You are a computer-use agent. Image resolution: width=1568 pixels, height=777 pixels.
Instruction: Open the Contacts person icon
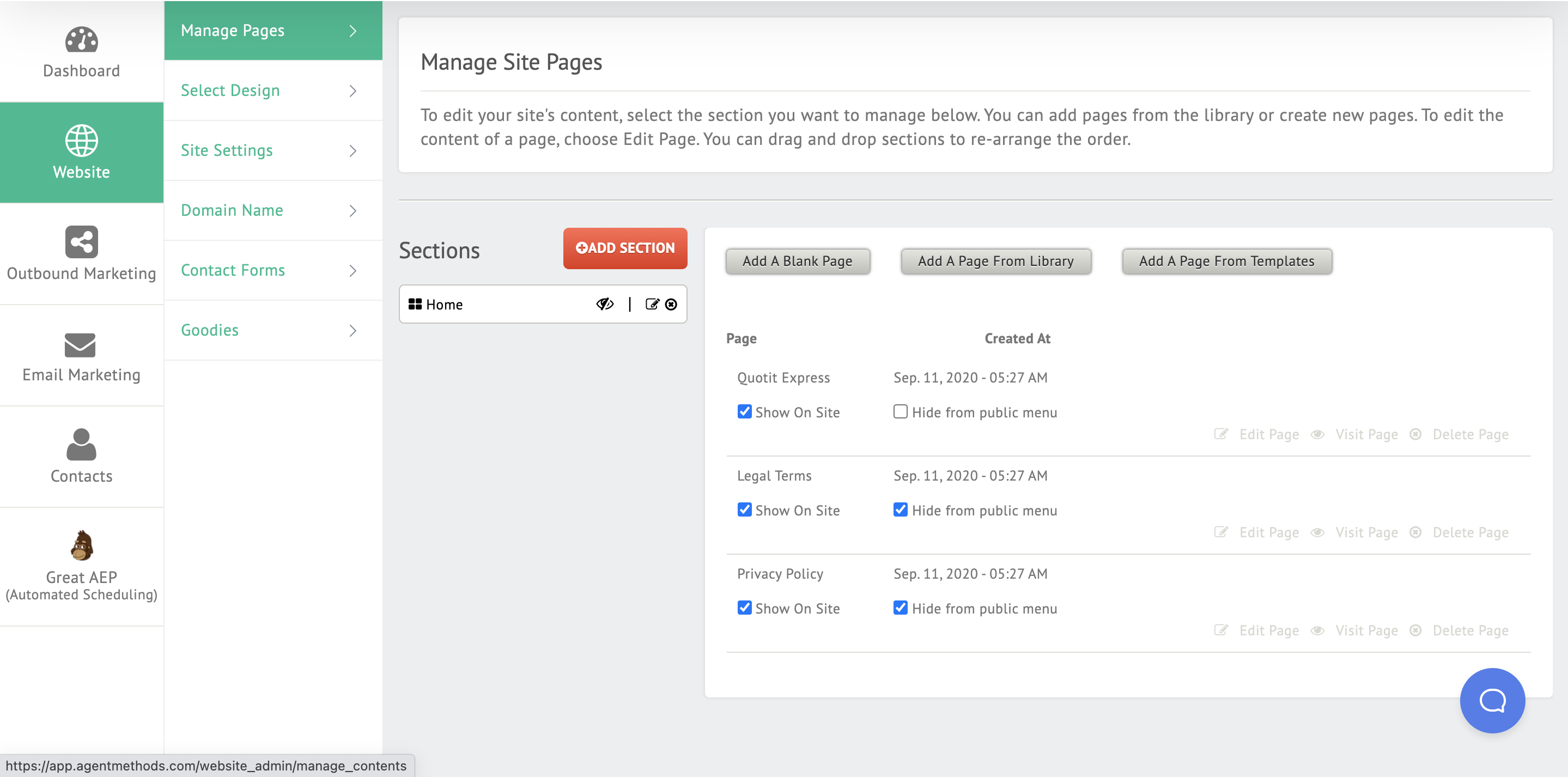click(81, 445)
